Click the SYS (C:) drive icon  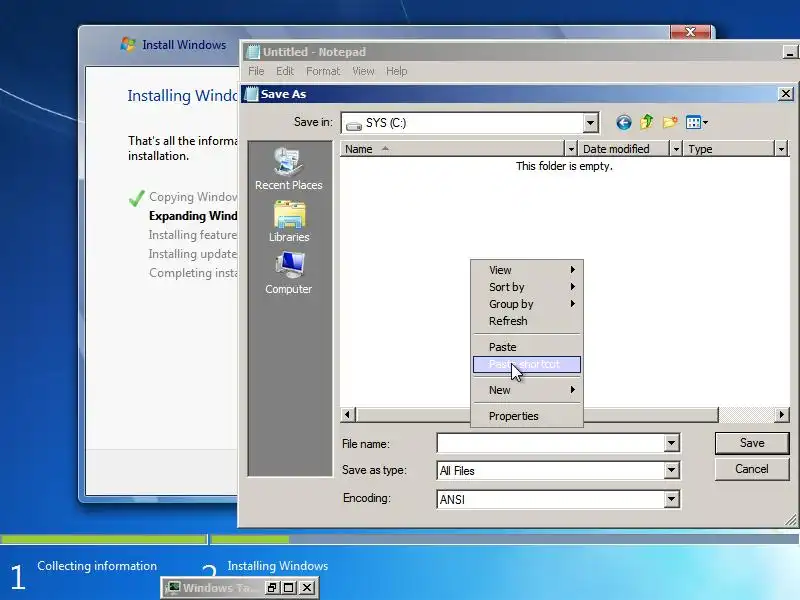coord(354,124)
